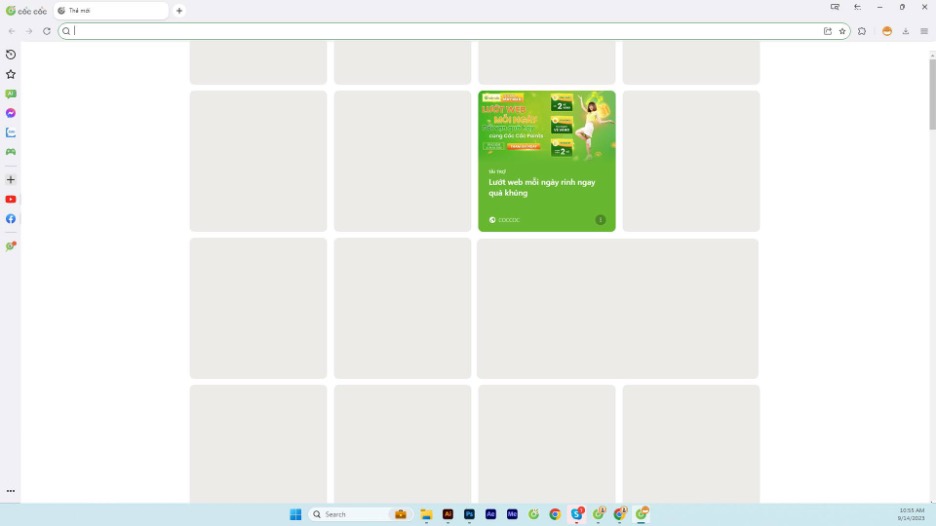The width and height of the screenshot is (936, 526).
Task: Click the orange profile avatar icon
Action: 887,31
